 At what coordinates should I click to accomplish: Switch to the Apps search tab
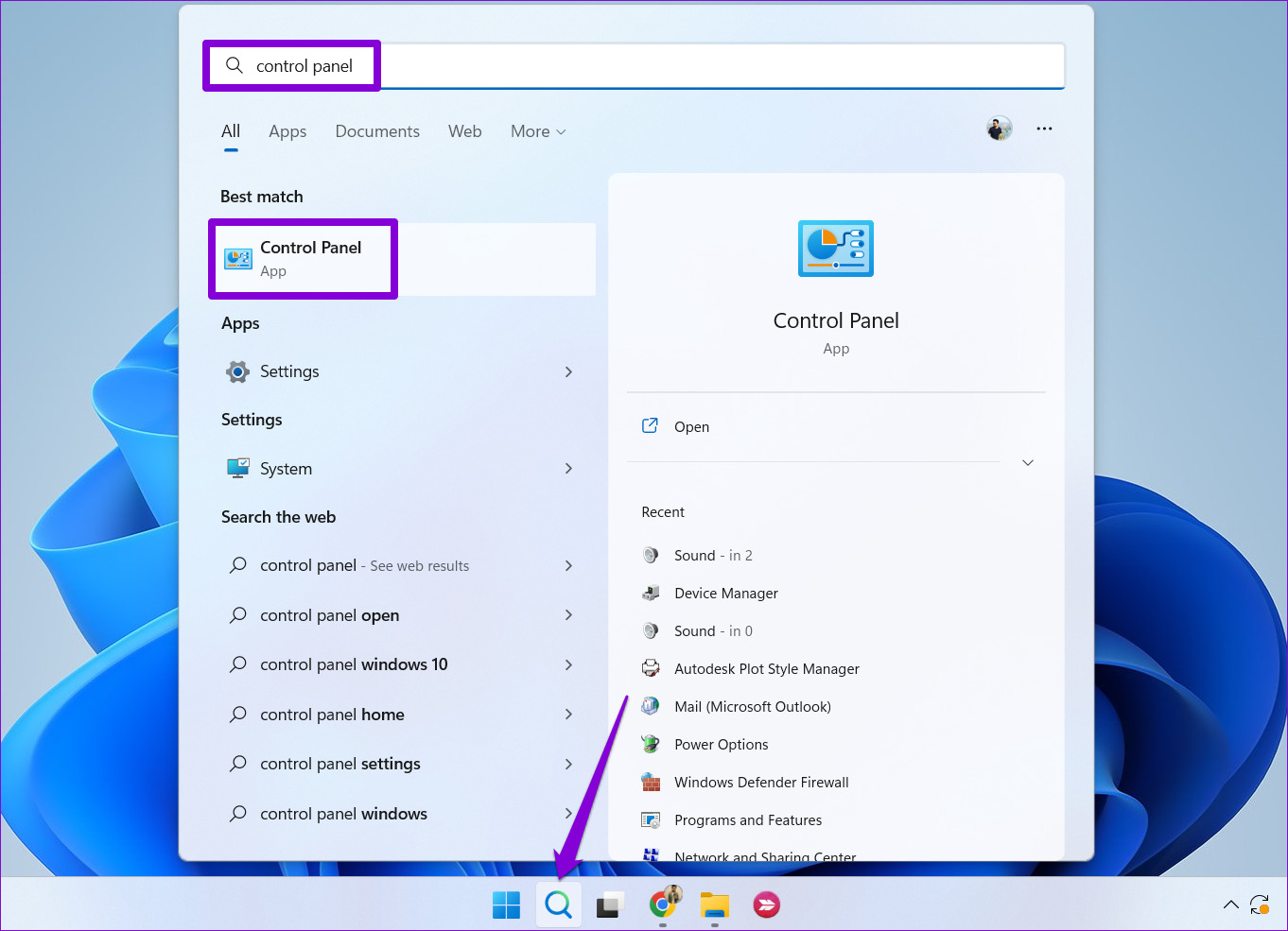coord(287,131)
